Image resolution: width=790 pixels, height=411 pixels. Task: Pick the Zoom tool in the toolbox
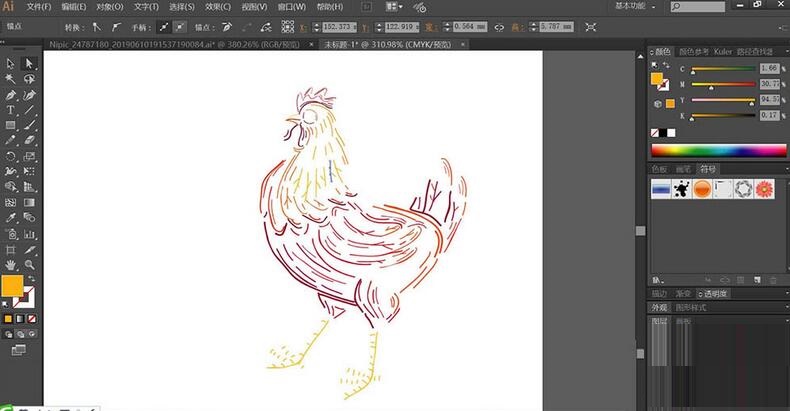click(x=29, y=264)
